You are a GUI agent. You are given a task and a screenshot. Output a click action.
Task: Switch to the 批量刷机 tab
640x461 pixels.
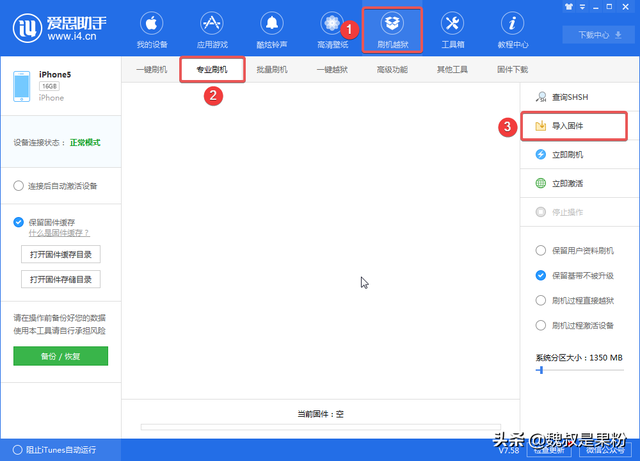pos(272,69)
